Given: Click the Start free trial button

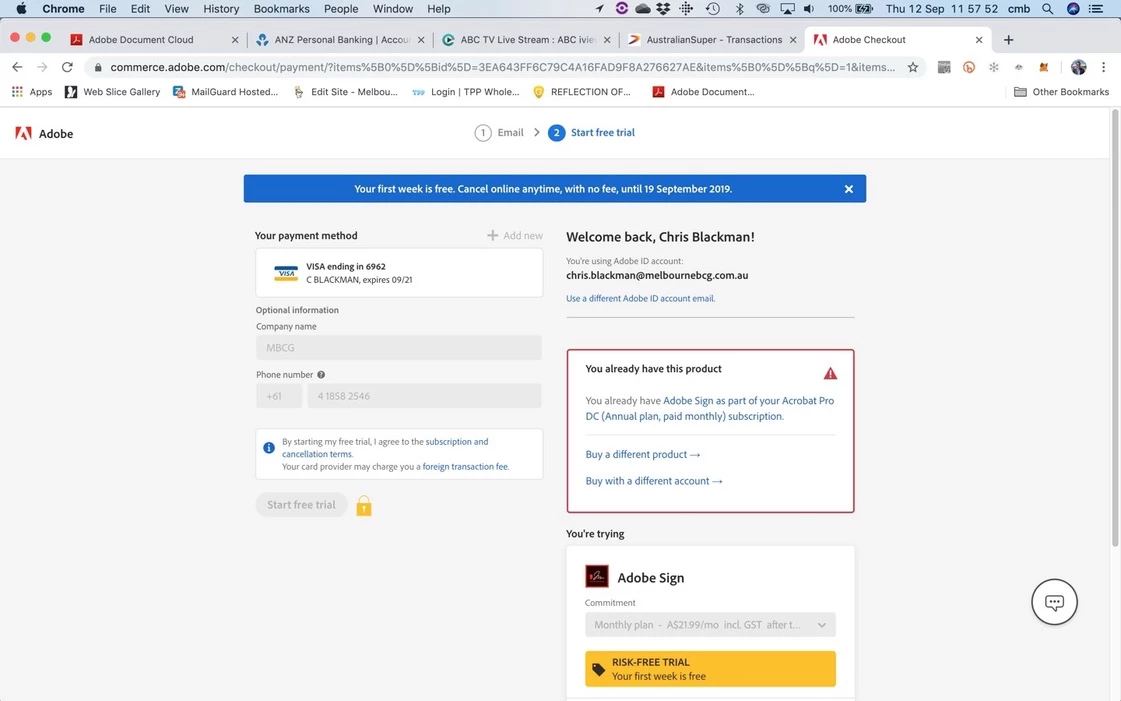Looking at the screenshot, I should point(301,504).
